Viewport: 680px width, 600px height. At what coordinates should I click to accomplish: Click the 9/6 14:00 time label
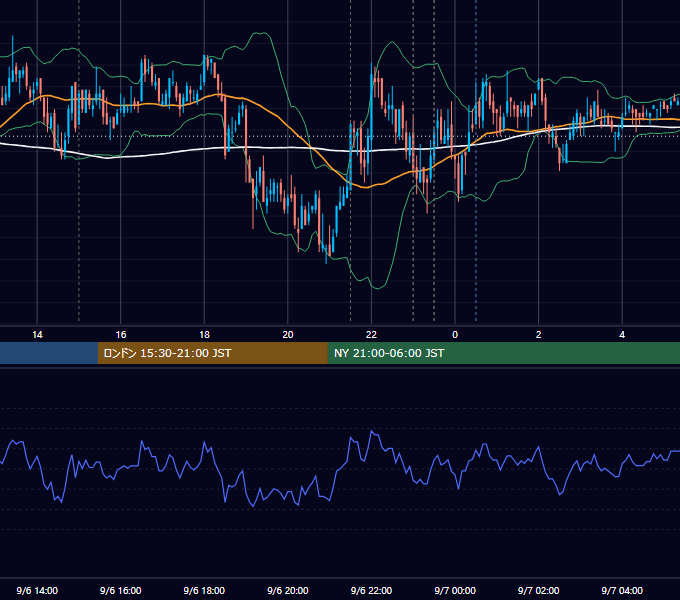point(37,590)
